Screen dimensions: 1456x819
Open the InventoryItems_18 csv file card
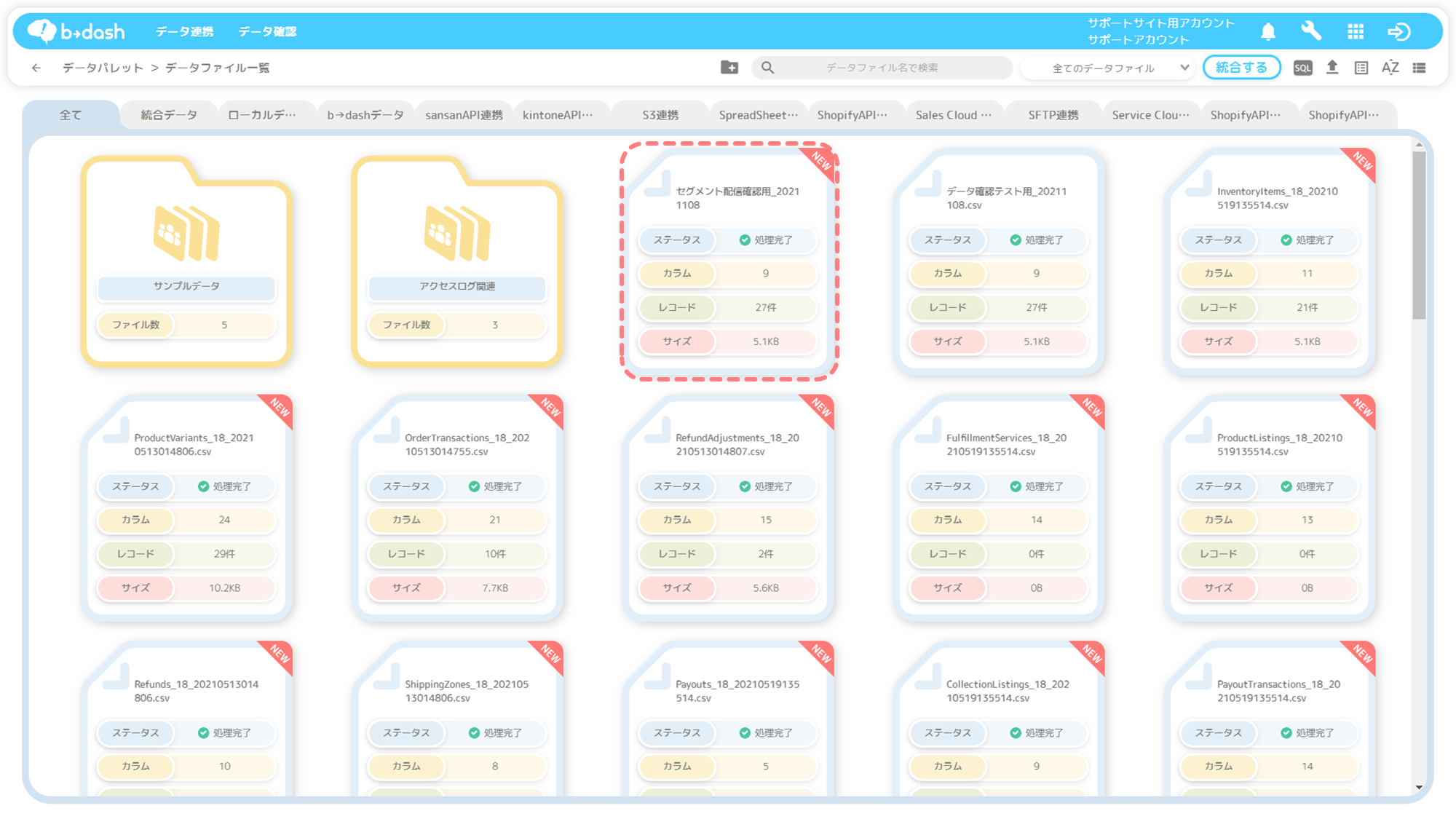(1270, 261)
